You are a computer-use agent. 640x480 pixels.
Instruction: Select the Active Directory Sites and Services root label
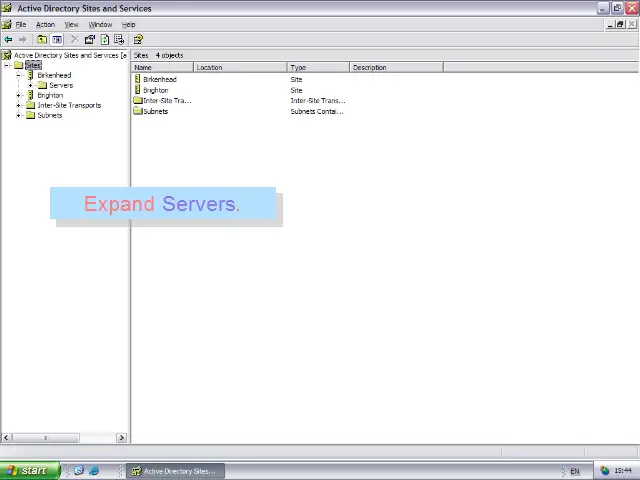tap(70, 55)
